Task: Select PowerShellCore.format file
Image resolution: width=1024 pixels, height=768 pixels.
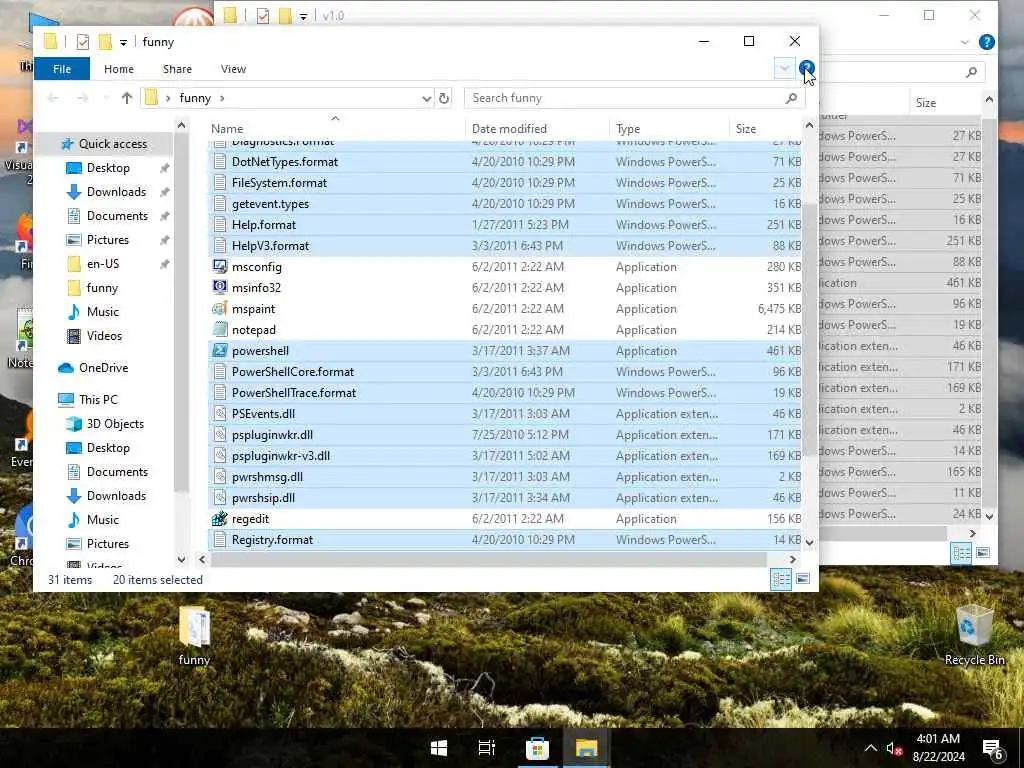Action: [505, 372]
